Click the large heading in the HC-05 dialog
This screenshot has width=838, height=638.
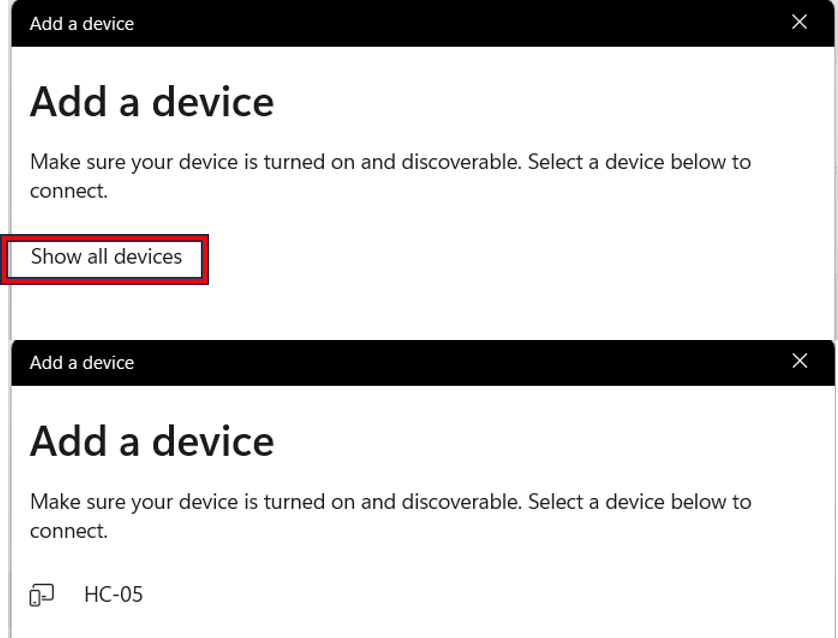152,441
